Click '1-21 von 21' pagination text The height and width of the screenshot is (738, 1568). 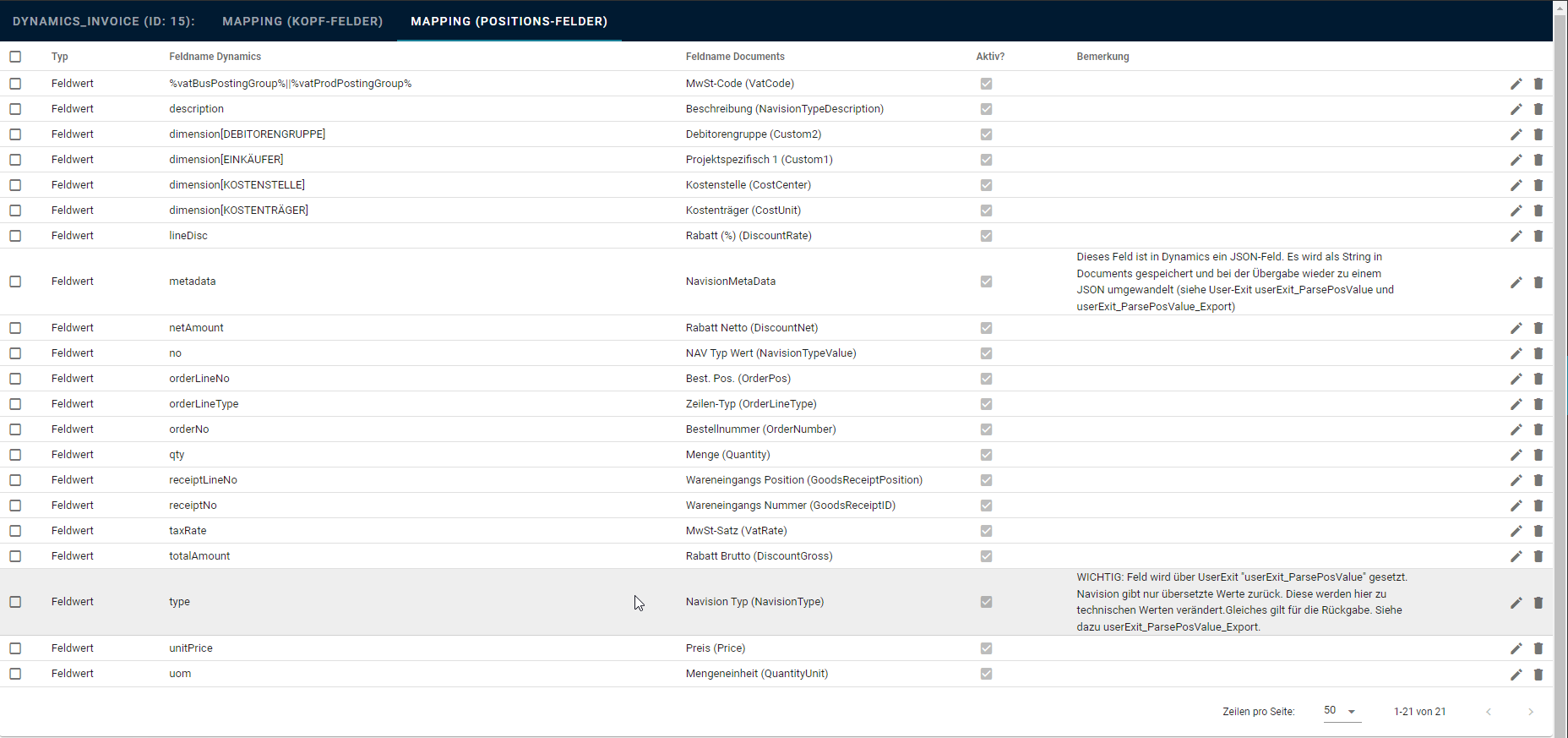click(1419, 712)
